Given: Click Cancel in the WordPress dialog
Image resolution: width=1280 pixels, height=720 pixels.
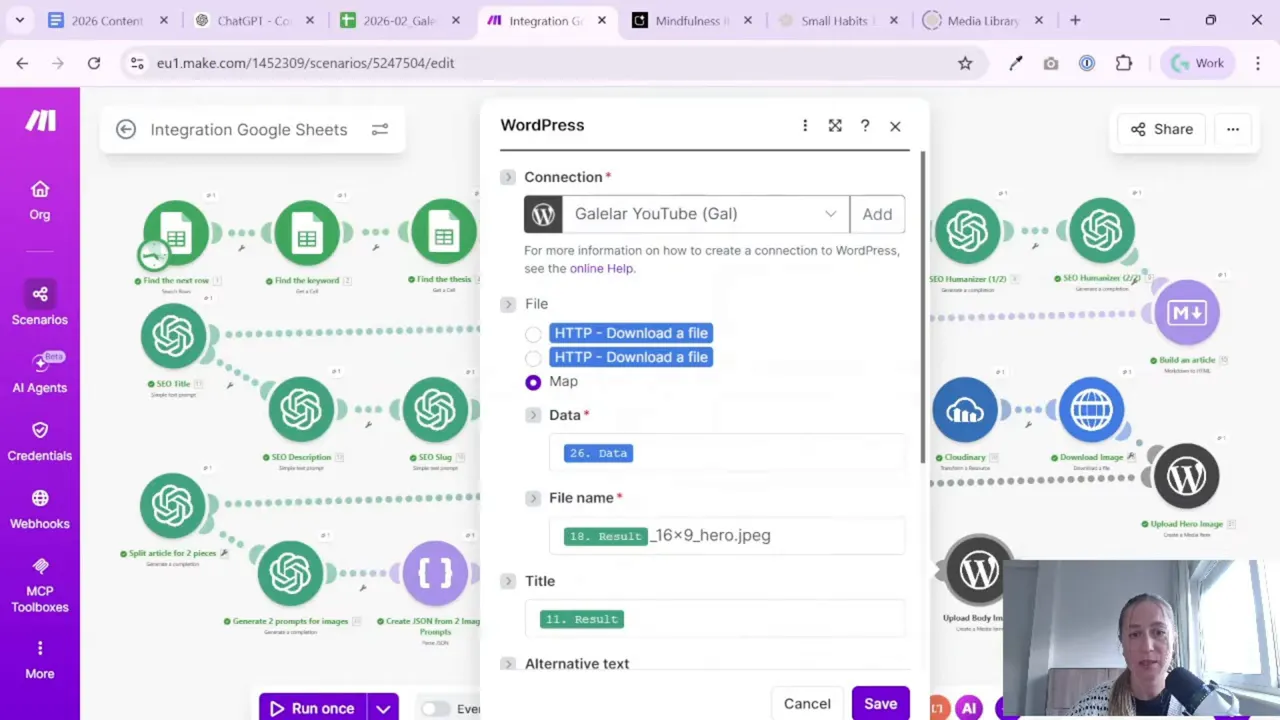Looking at the screenshot, I should 807,704.
